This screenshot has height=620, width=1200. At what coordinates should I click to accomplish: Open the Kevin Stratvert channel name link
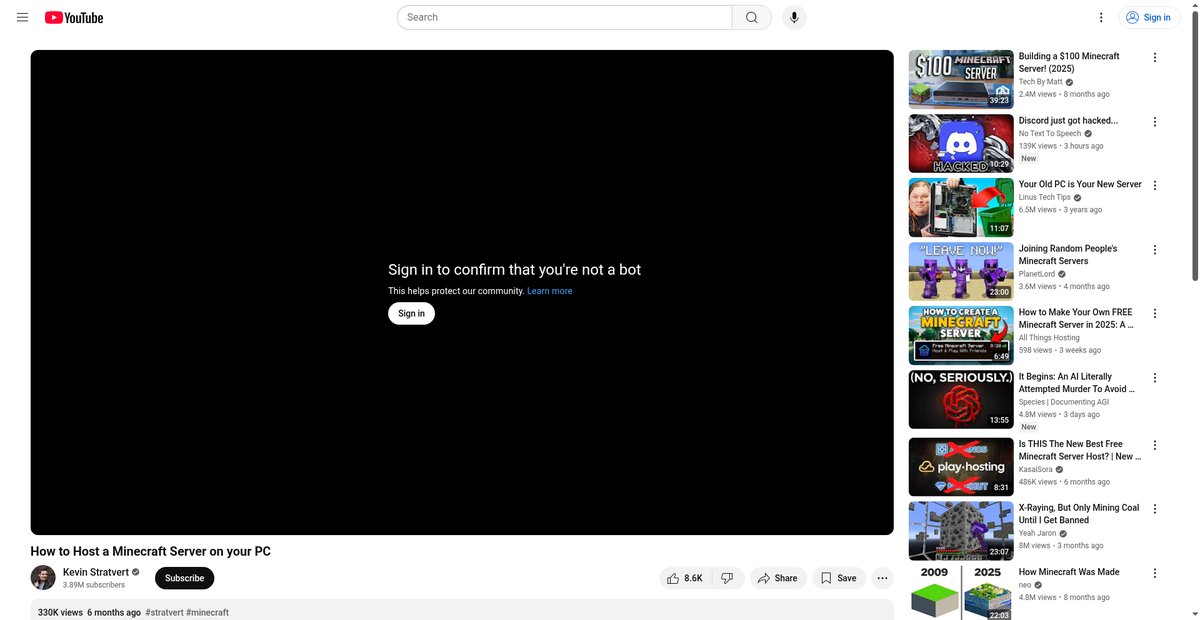click(95, 572)
